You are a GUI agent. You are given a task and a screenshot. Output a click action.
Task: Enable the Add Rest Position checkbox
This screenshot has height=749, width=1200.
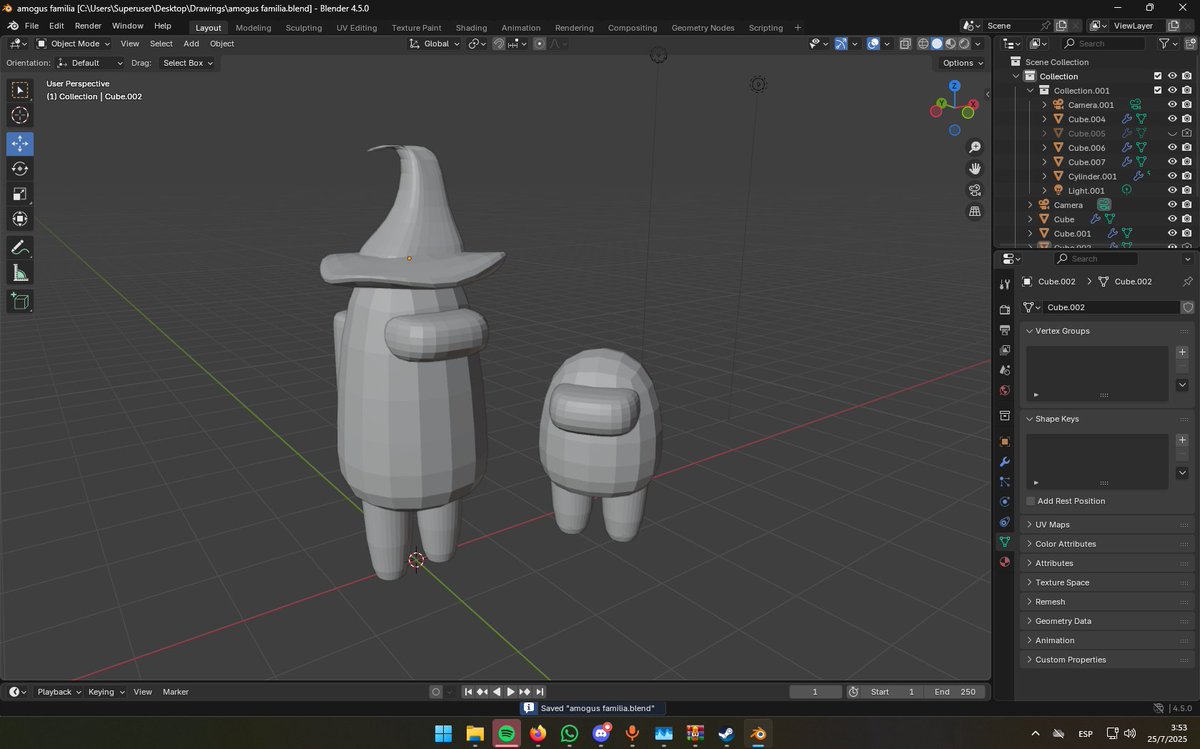coord(1031,501)
